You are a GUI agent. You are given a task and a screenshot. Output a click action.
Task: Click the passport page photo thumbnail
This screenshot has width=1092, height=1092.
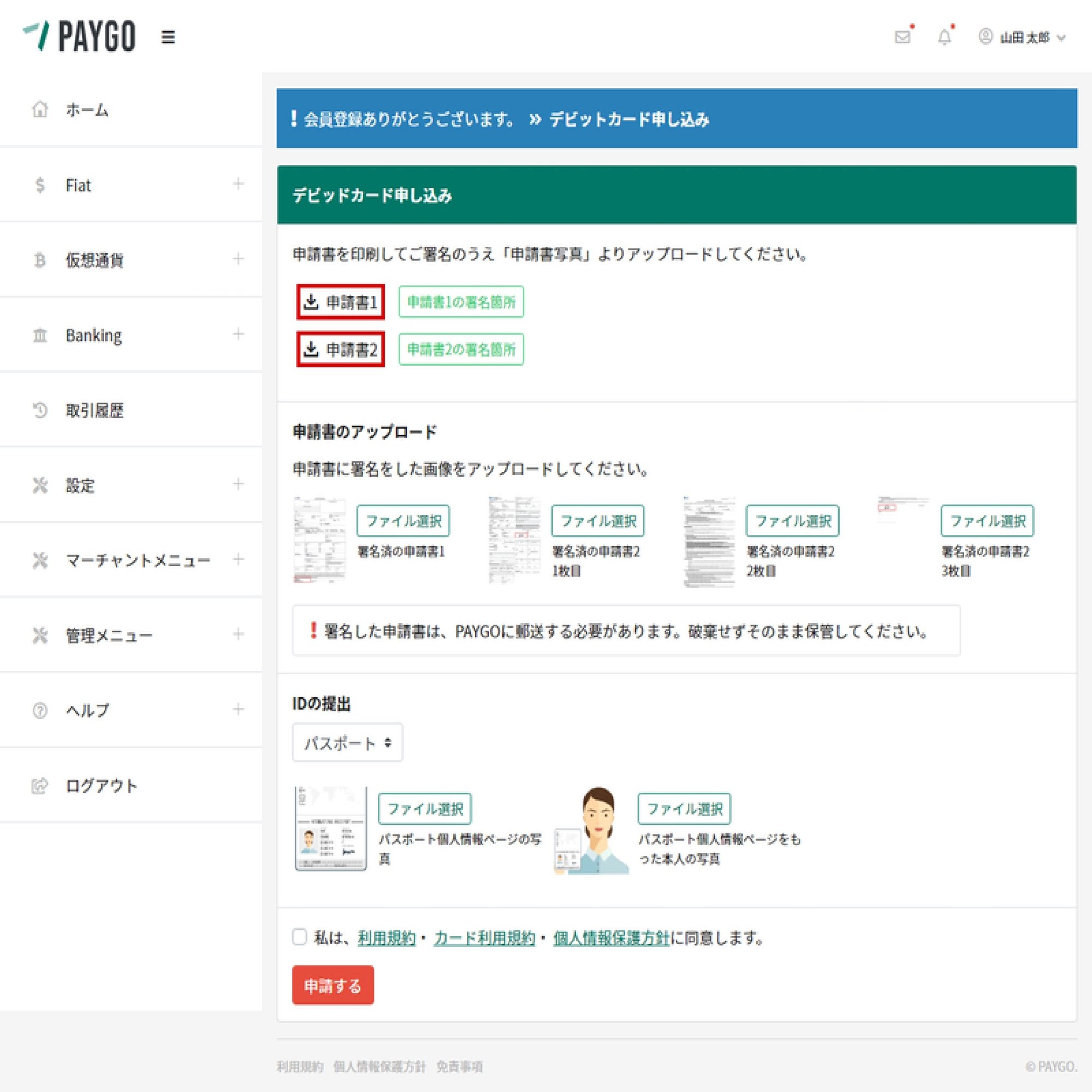coord(331,829)
